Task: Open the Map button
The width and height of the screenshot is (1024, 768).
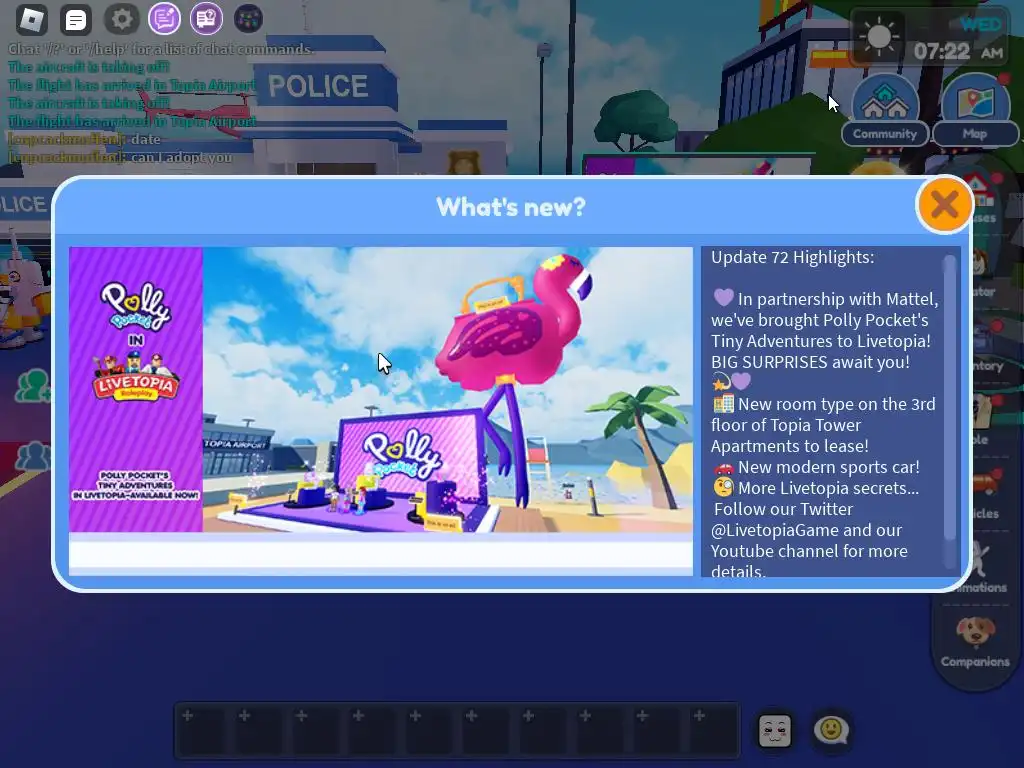Action: 975,110
